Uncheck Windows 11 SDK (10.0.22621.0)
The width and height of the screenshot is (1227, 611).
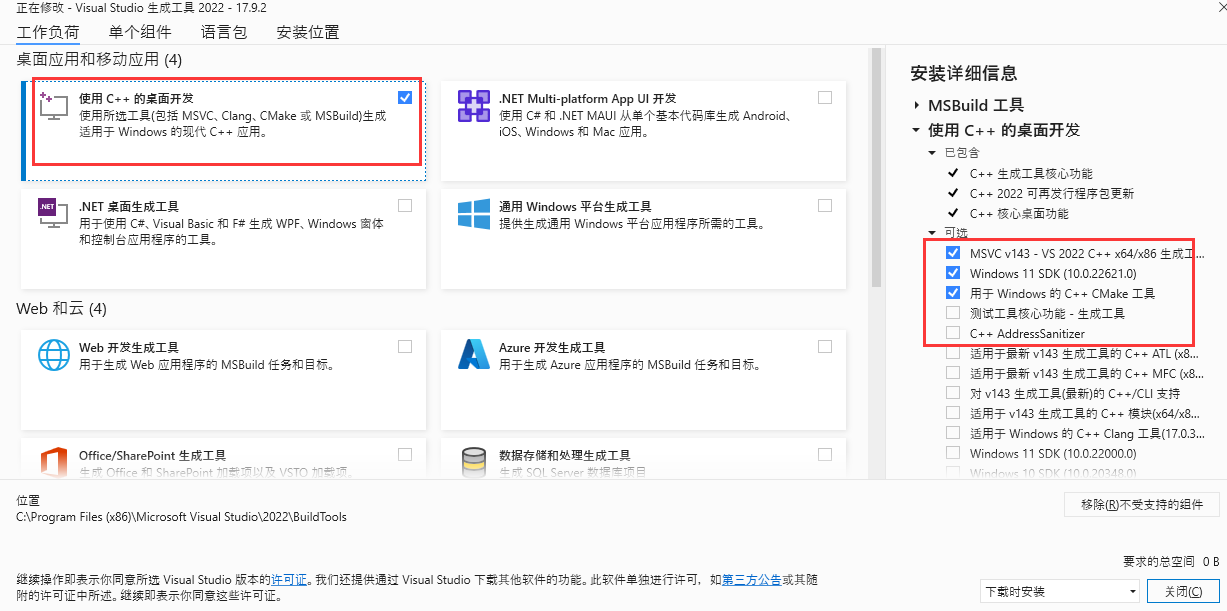tap(952, 273)
